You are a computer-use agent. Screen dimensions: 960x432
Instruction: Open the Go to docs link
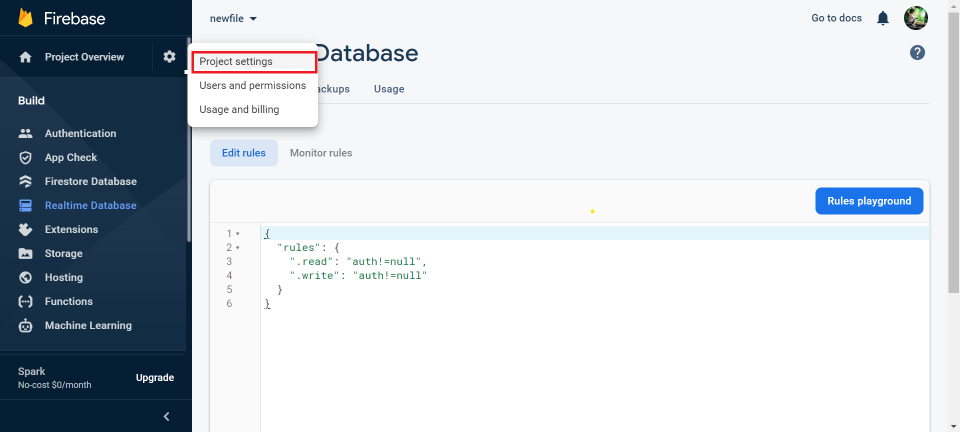836,18
